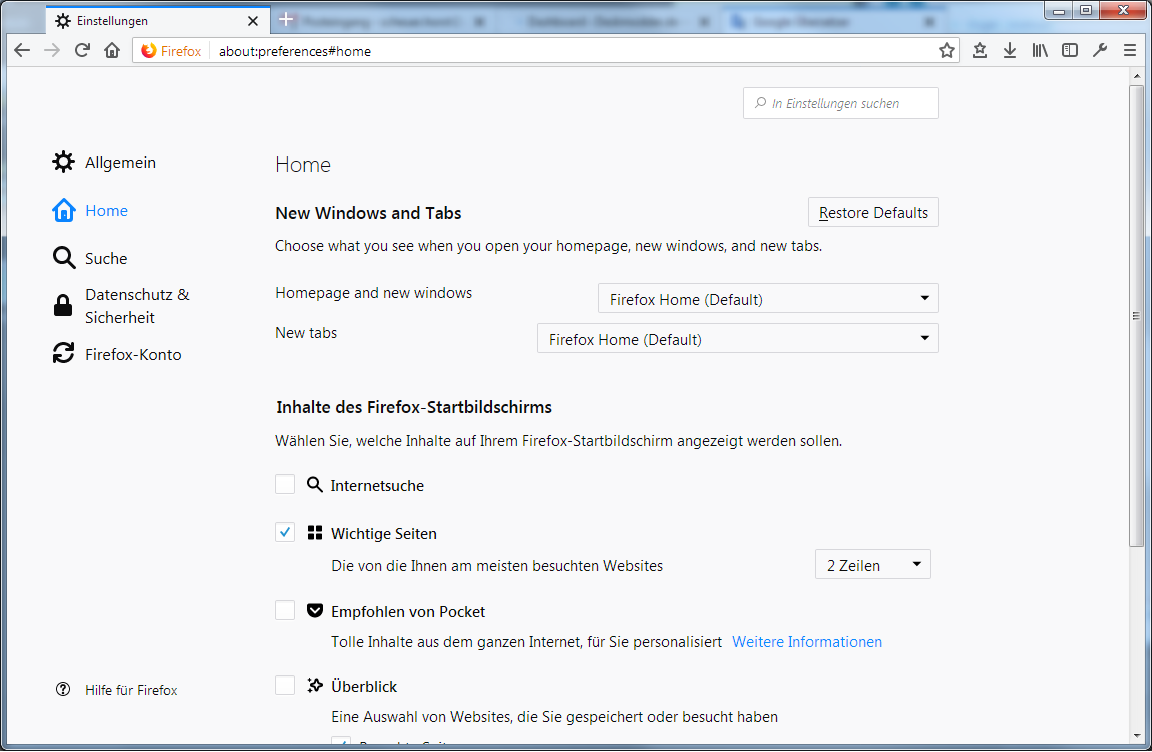Click the "Inhalte des Firefox-Startbildschirms" heading
Screen dimensions: 1152x752
[414, 407]
